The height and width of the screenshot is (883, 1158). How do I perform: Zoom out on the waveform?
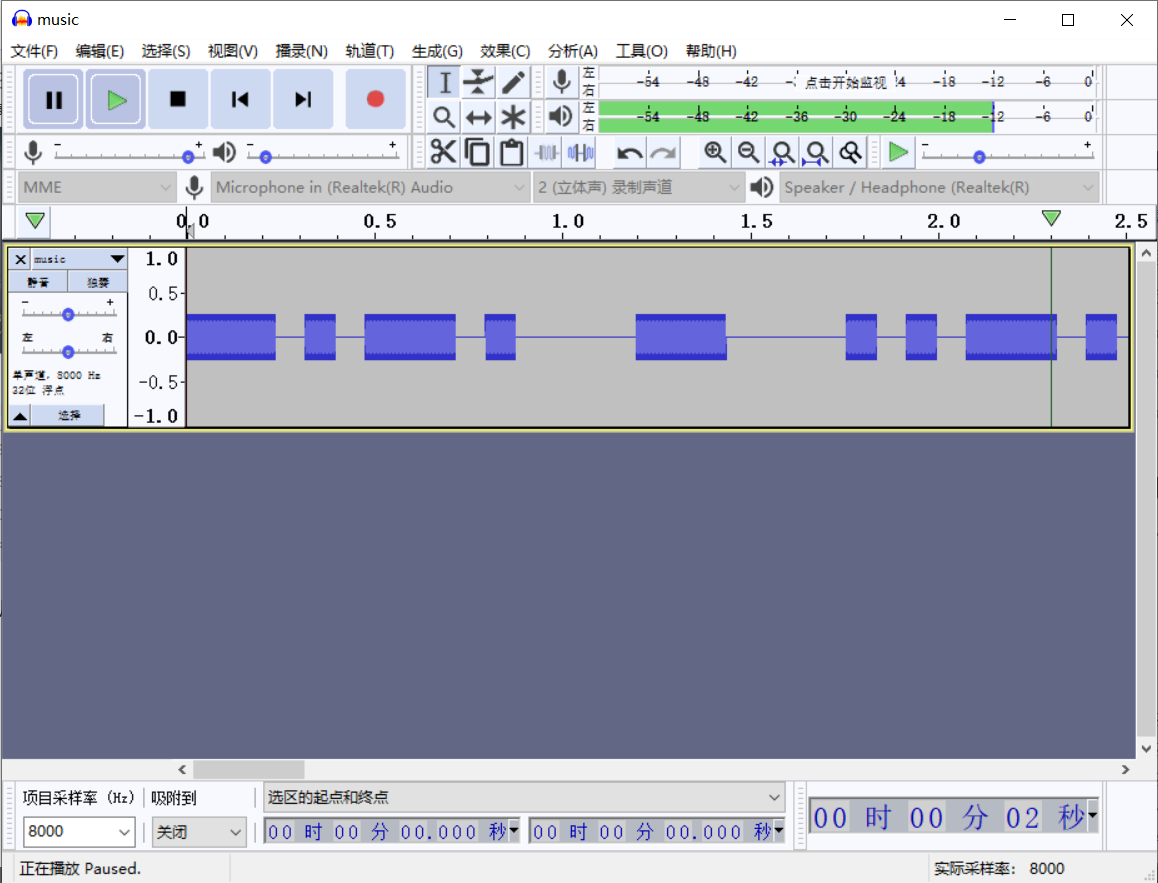coord(748,152)
